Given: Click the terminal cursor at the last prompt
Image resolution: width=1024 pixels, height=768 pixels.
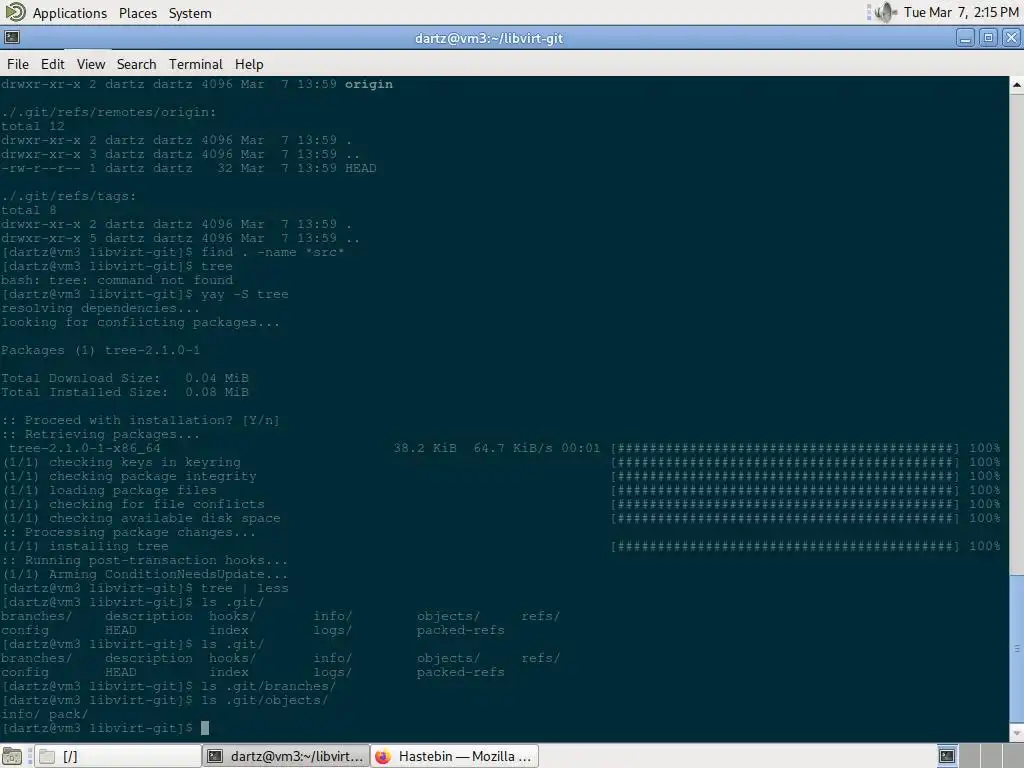Looking at the screenshot, I should pyautogui.click(x=205, y=728).
